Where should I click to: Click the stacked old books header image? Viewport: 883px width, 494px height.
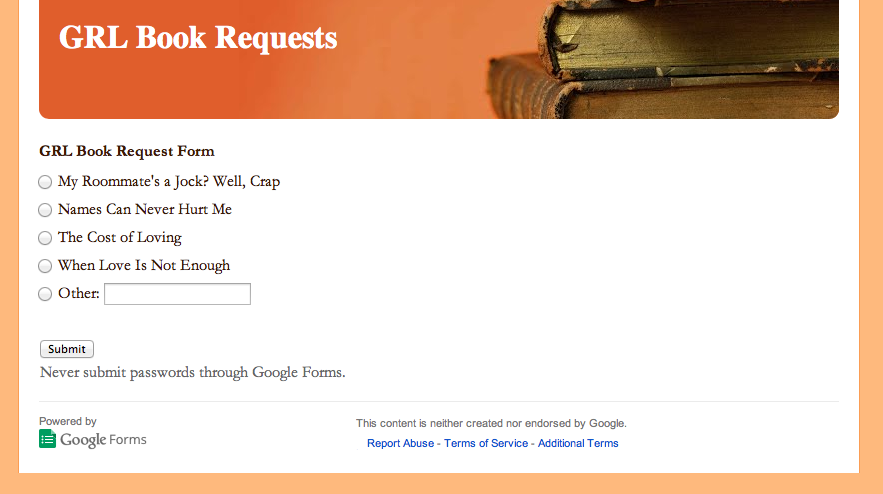(x=663, y=59)
